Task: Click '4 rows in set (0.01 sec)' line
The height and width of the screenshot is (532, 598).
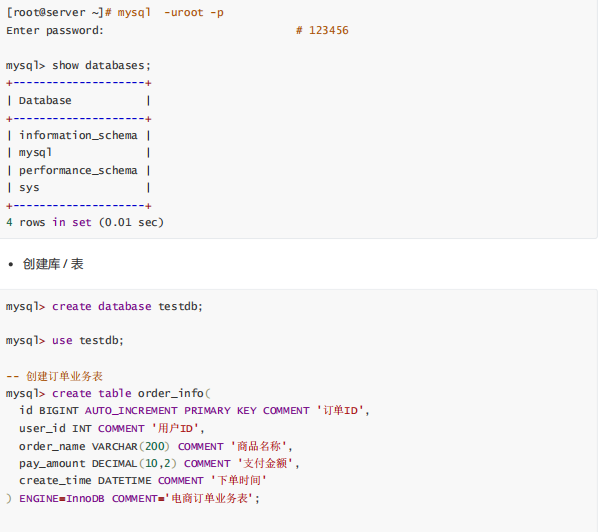Action: click(85, 222)
